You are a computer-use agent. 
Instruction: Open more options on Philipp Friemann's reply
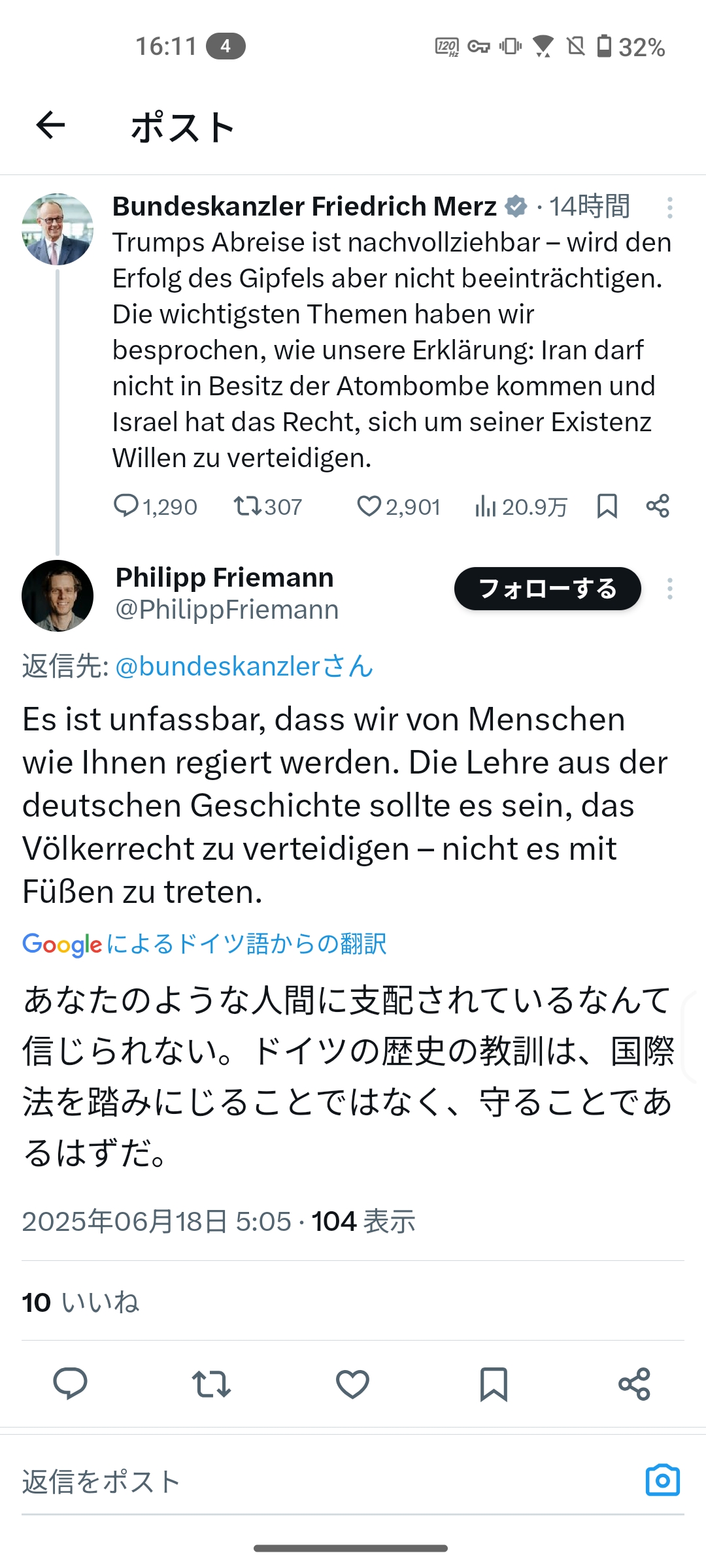click(669, 589)
